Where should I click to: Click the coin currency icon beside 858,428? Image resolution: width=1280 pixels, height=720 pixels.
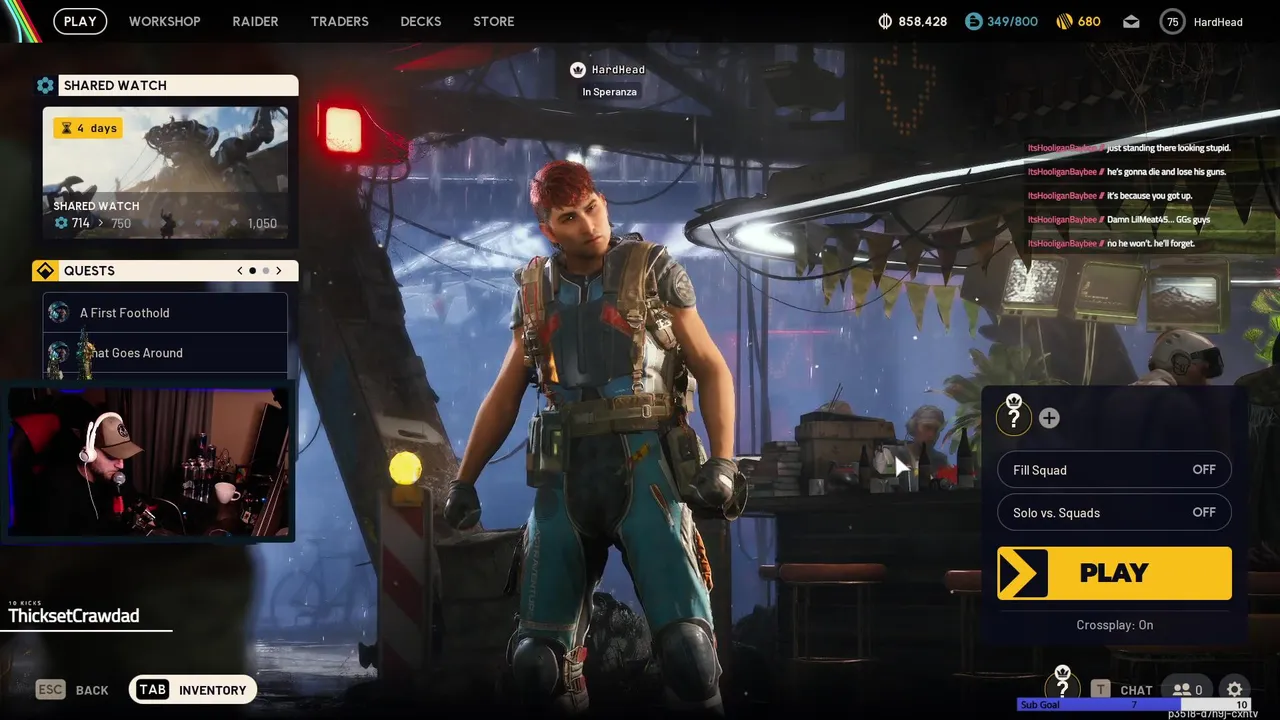point(885,21)
